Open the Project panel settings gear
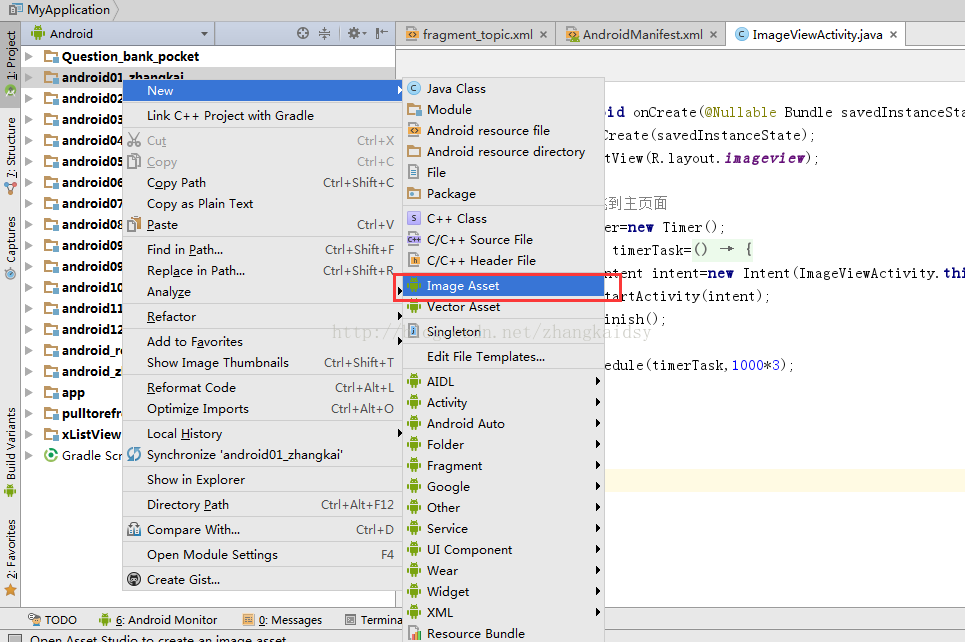Screen dimensions: 965x642 [x=356, y=33]
